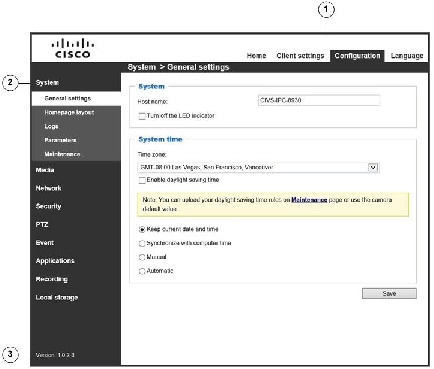Check Turn off the LED indicator
The image size is (434, 369).
pyautogui.click(x=142, y=116)
